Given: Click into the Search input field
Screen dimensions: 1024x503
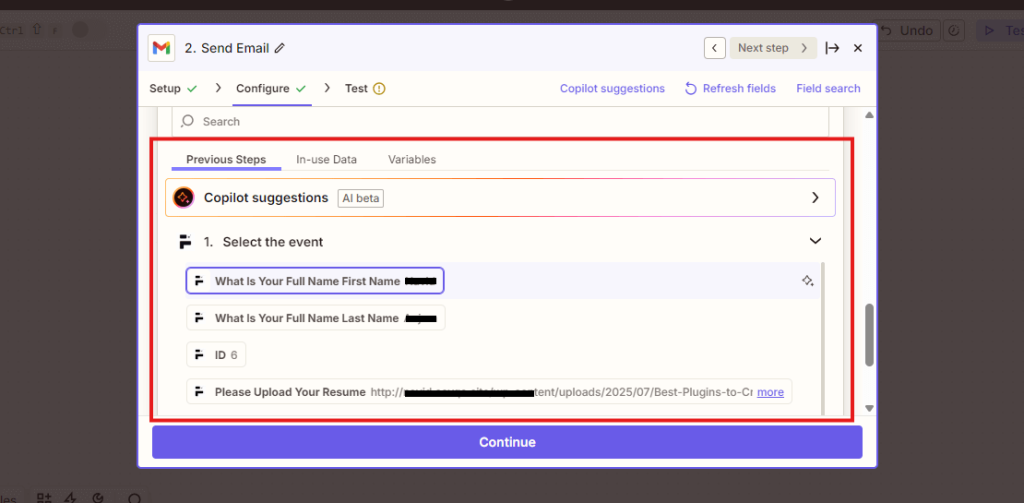Looking at the screenshot, I should [500, 122].
